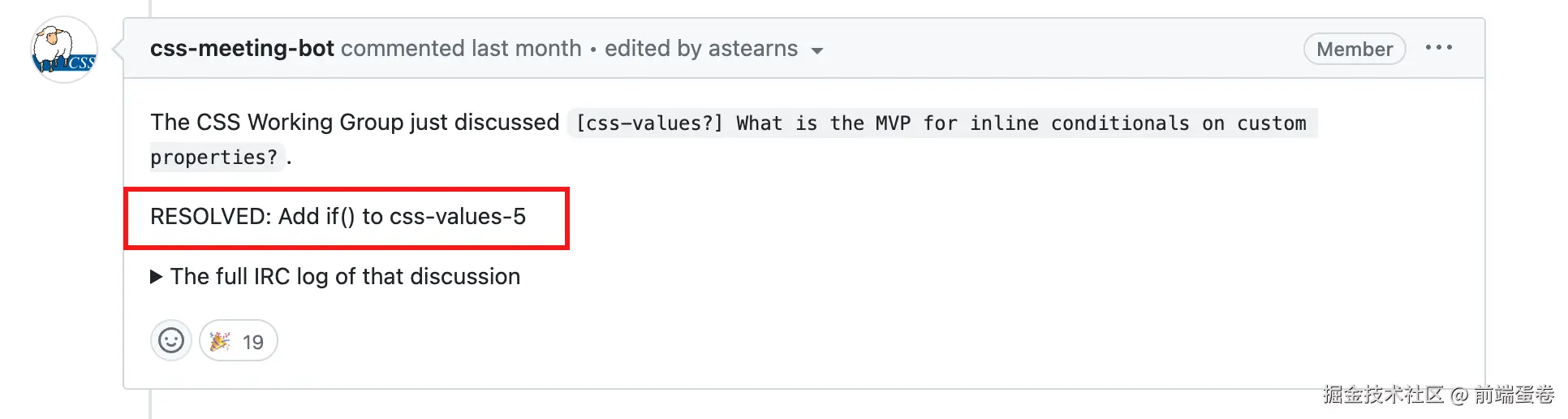The height and width of the screenshot is (419, 1568).
Task: Click the css-meeting-bot sheep avatar
Action: click(64, 50)
